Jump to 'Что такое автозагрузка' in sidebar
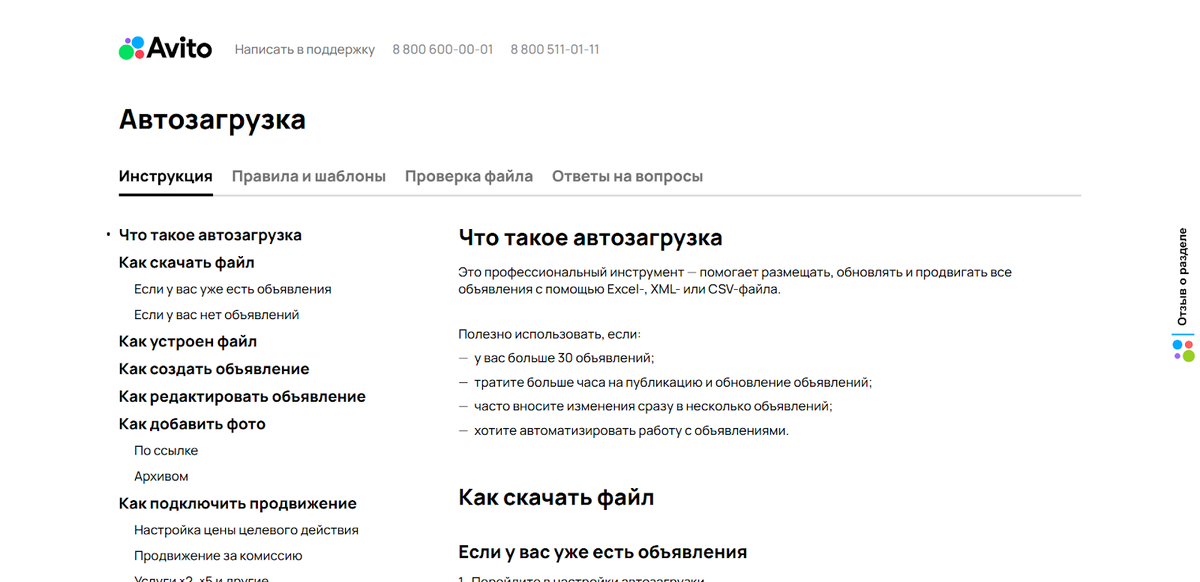The image size is (1200, 582). tap(210, 235)
